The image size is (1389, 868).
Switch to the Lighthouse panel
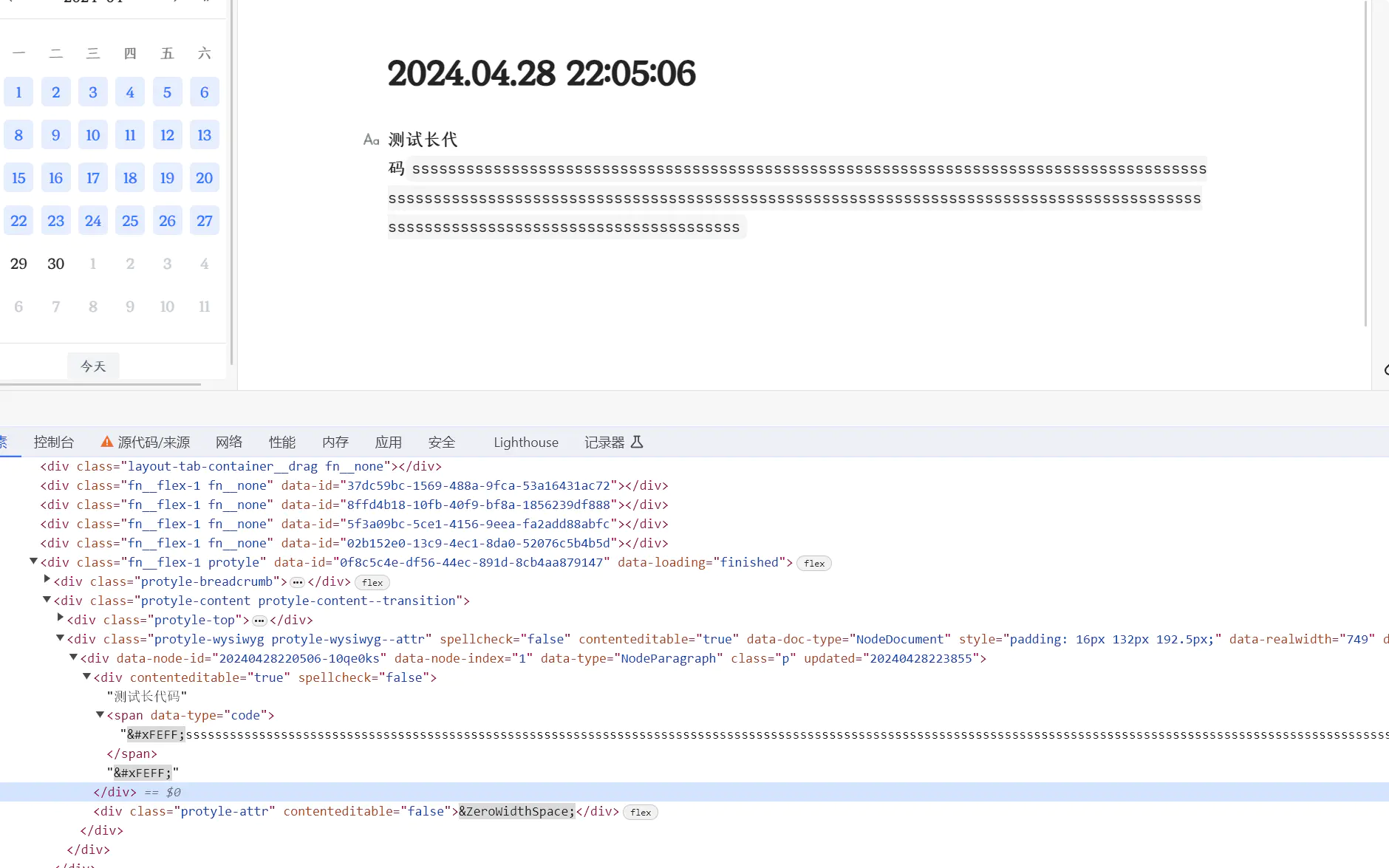click(525, 442)
